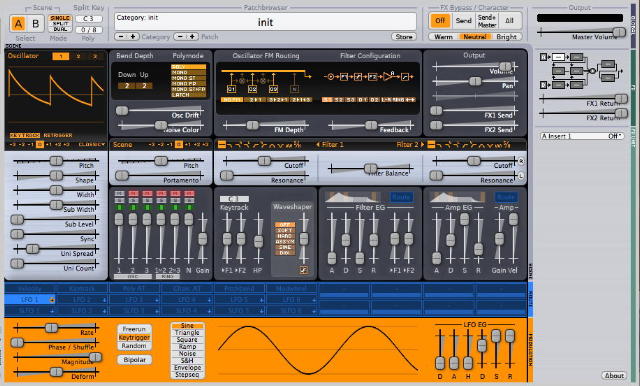Toggle oscillator KEYTRACK option

click(x=25, y=135)
